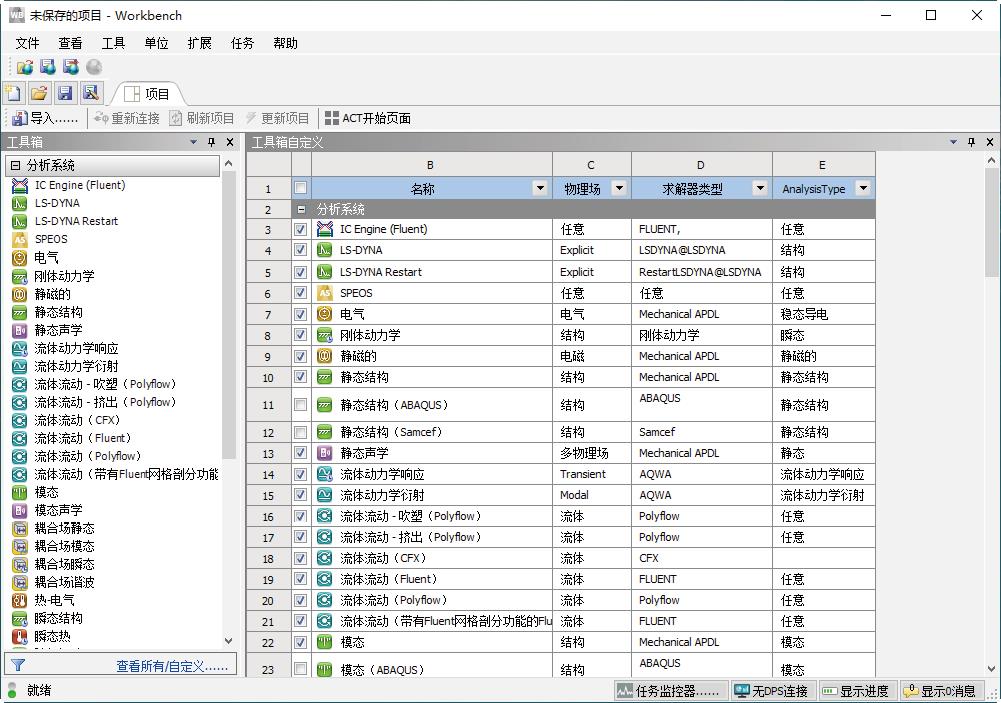Click the table scrollbar down arrow

pos(991,669)
